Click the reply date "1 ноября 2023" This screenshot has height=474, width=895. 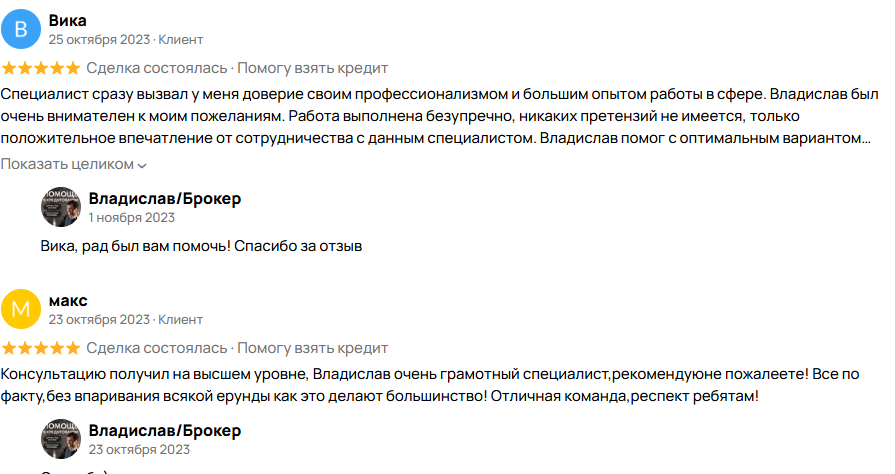point(131,217)
